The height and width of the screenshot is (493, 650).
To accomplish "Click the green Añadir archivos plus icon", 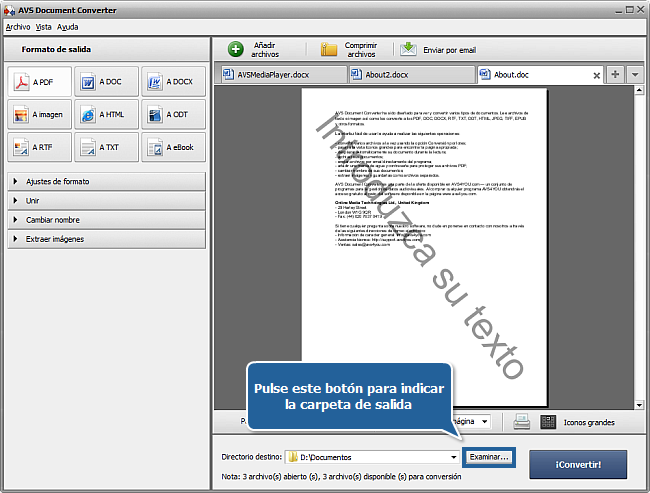I will tap(235, 49).
